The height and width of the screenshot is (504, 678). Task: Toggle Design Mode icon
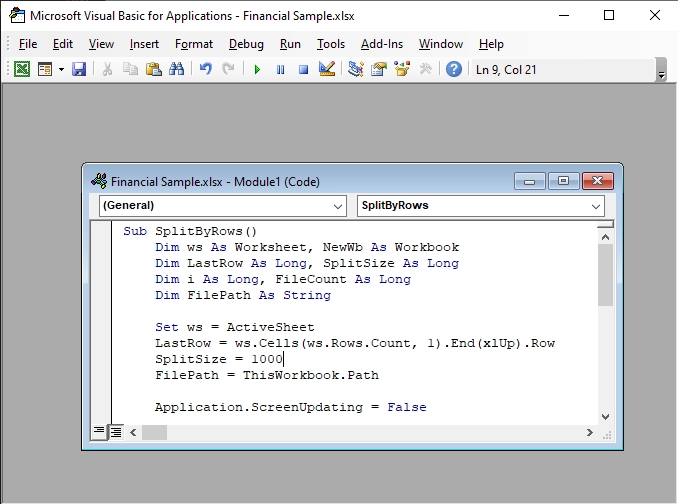pyautogui.click(x=327, y=69)
